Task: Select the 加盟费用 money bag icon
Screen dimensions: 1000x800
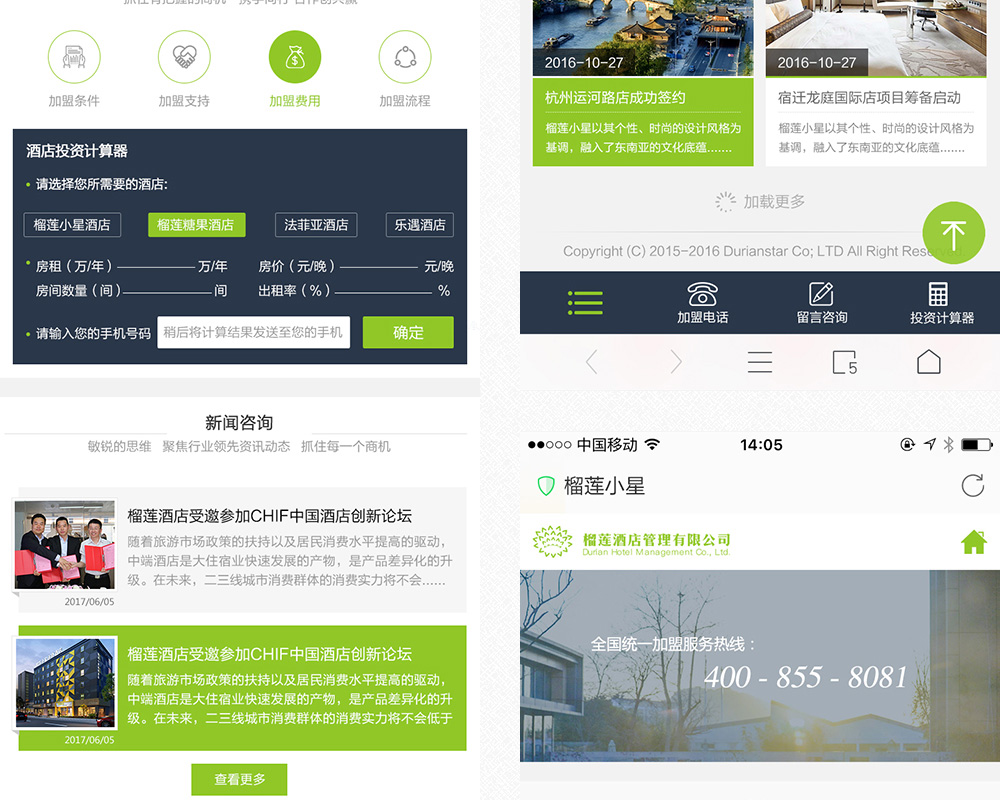Action: [x=295, y=57]
